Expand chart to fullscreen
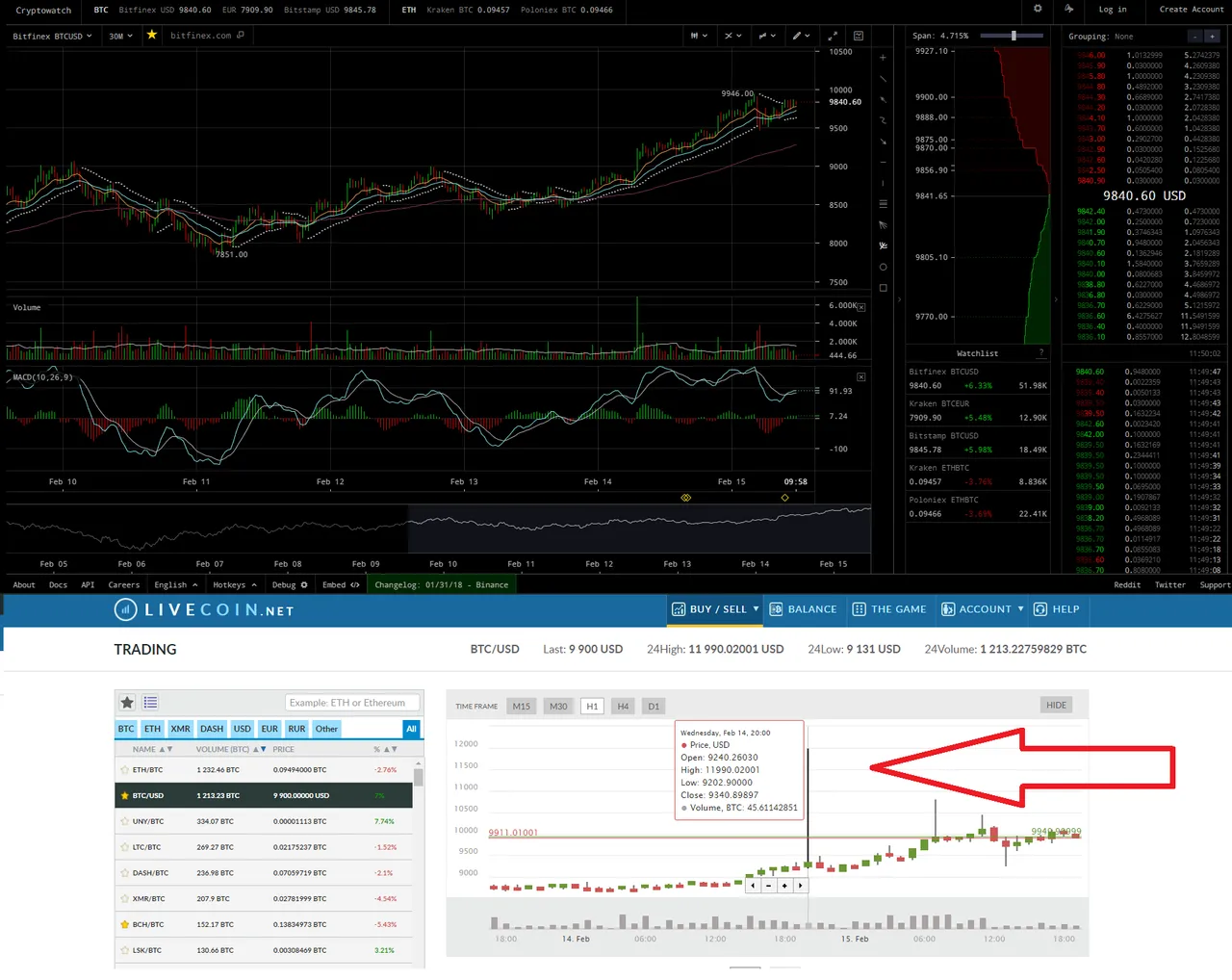This screenshot has height=980, width=1232. point(834,36)
